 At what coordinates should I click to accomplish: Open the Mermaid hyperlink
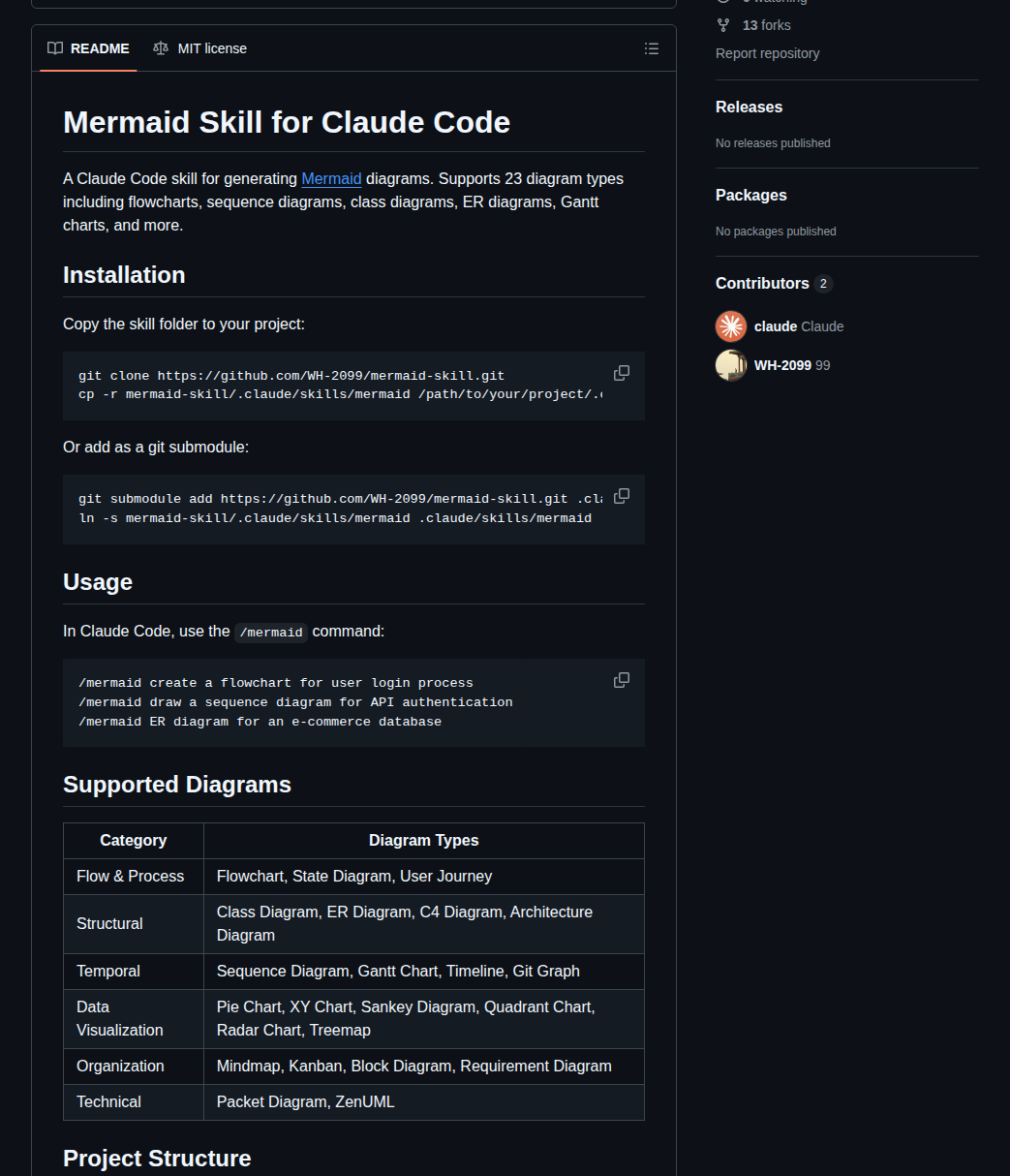coord(331,178)
